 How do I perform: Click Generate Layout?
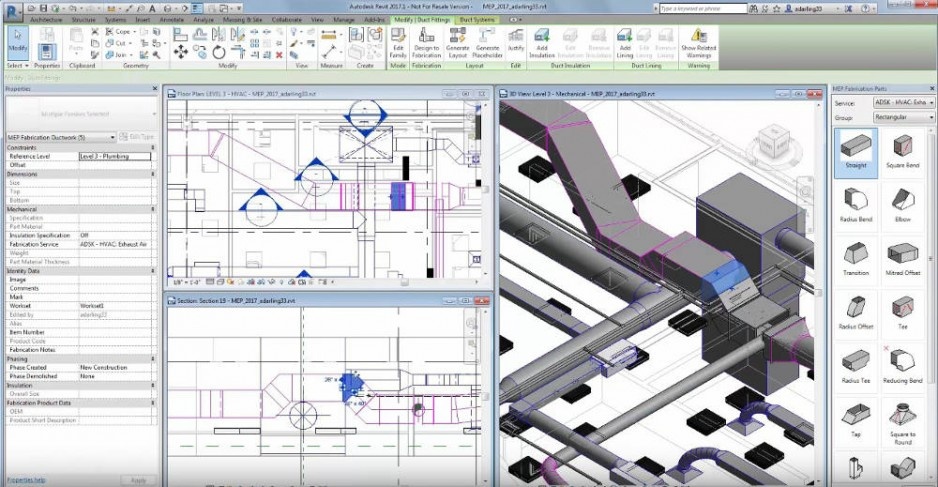click(x=458, y=43)
